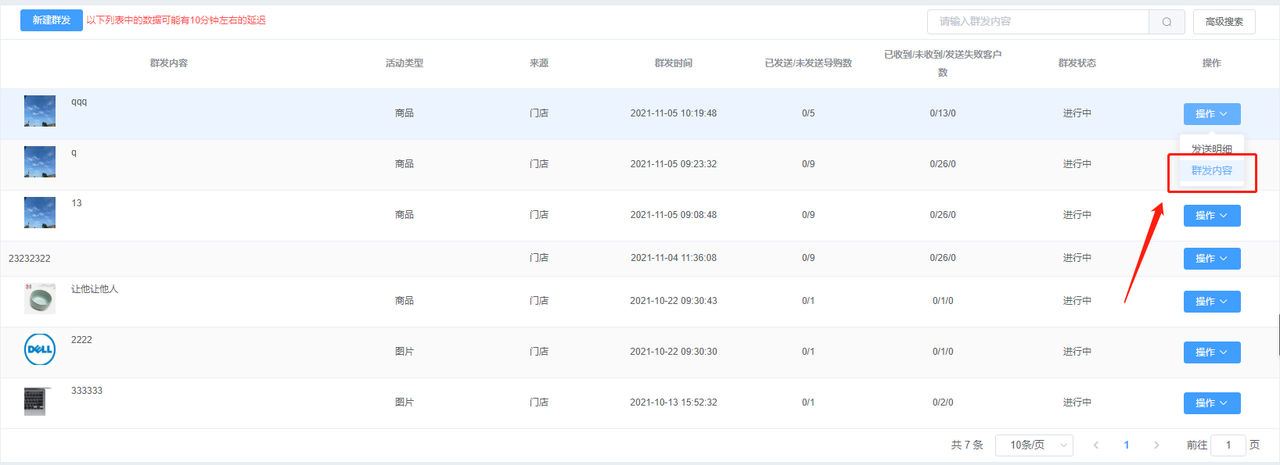The width and height of the screenshot is (1280, 465).
Task: Click sky thumbnail in the 13 row
Action: [39, 213]
